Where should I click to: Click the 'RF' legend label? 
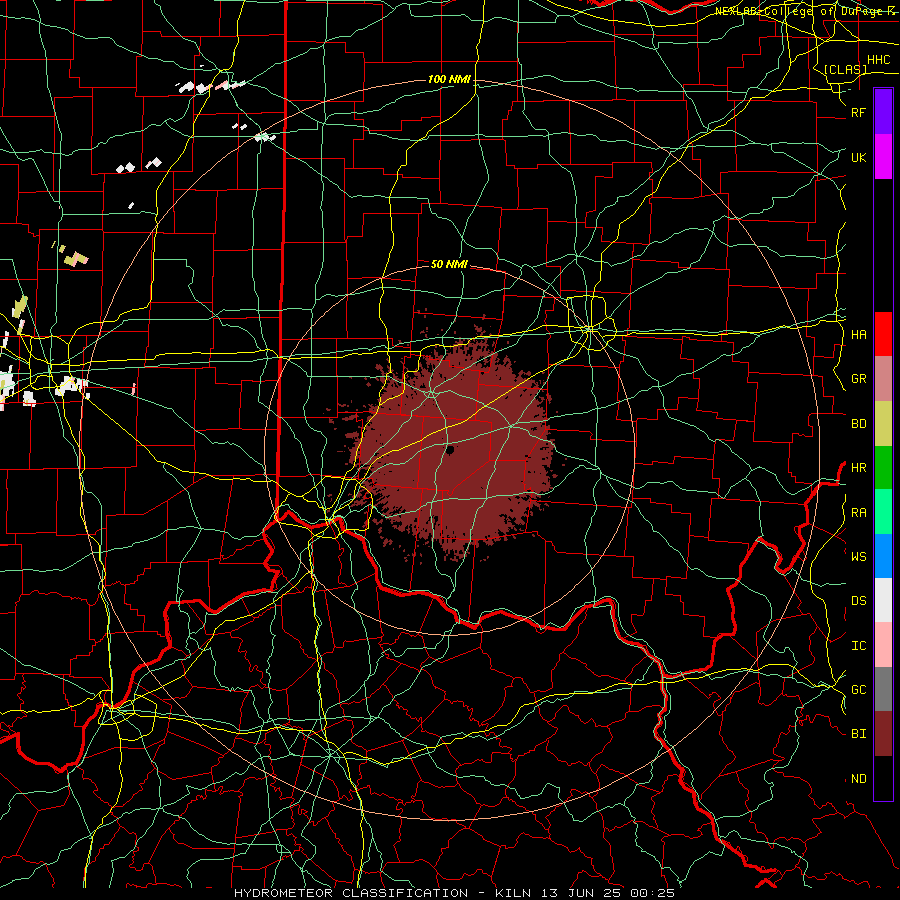858,112
